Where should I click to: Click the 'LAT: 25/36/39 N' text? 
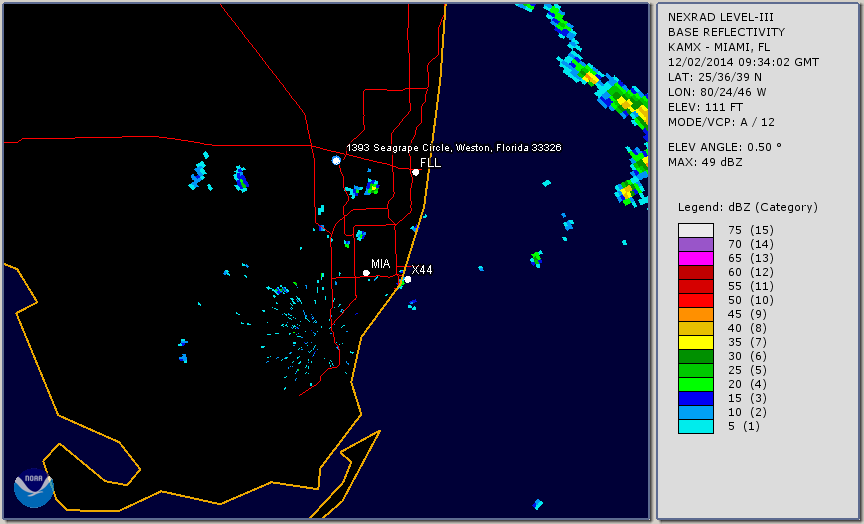[715, 77]
